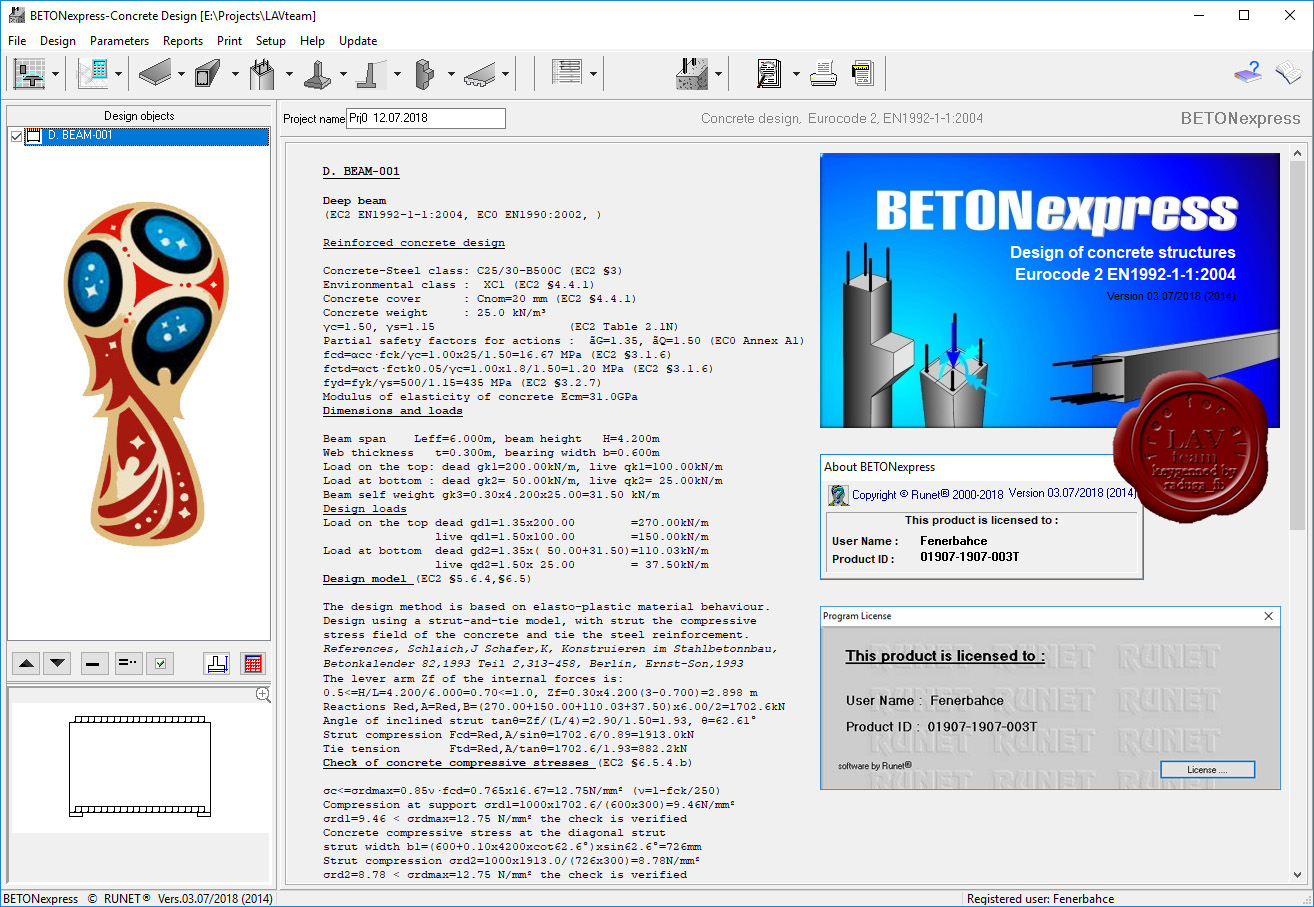This screenshot has height=907, width=1314.
Task: Open the slab tool dropdown arrow
Action: pyautogui.click(x=181, y=74)
